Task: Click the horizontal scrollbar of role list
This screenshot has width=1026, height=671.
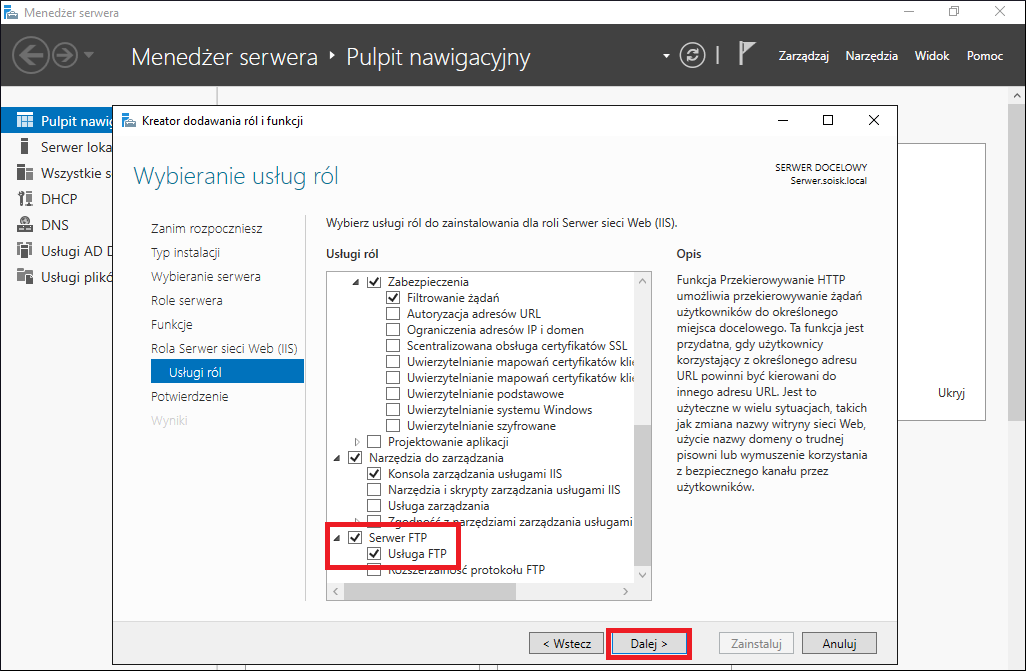Action: pyautogui.click(x=480, y=592)
